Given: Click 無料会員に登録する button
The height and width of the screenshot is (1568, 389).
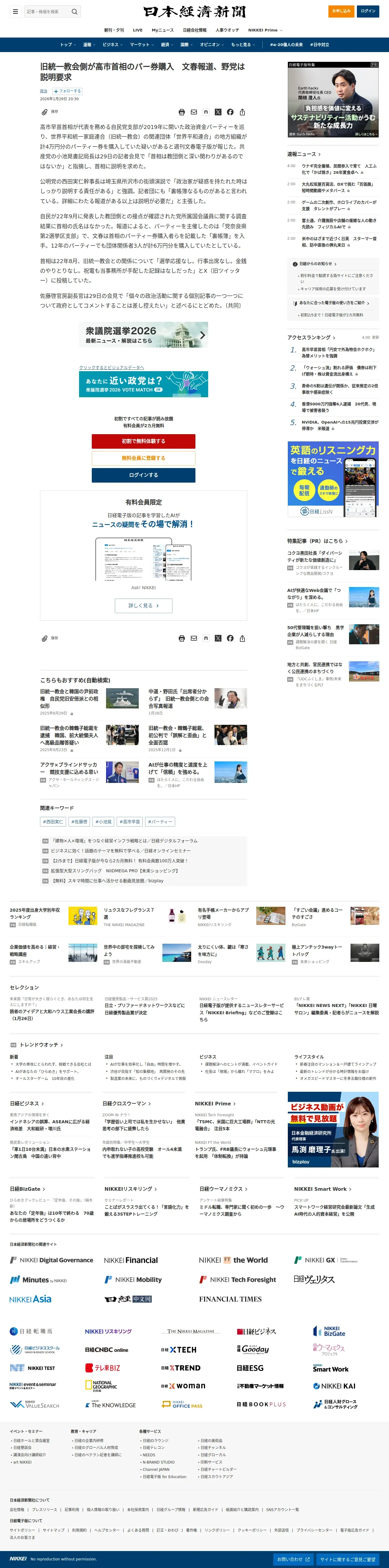Looking at the screenshot, I should pos(144,458).
